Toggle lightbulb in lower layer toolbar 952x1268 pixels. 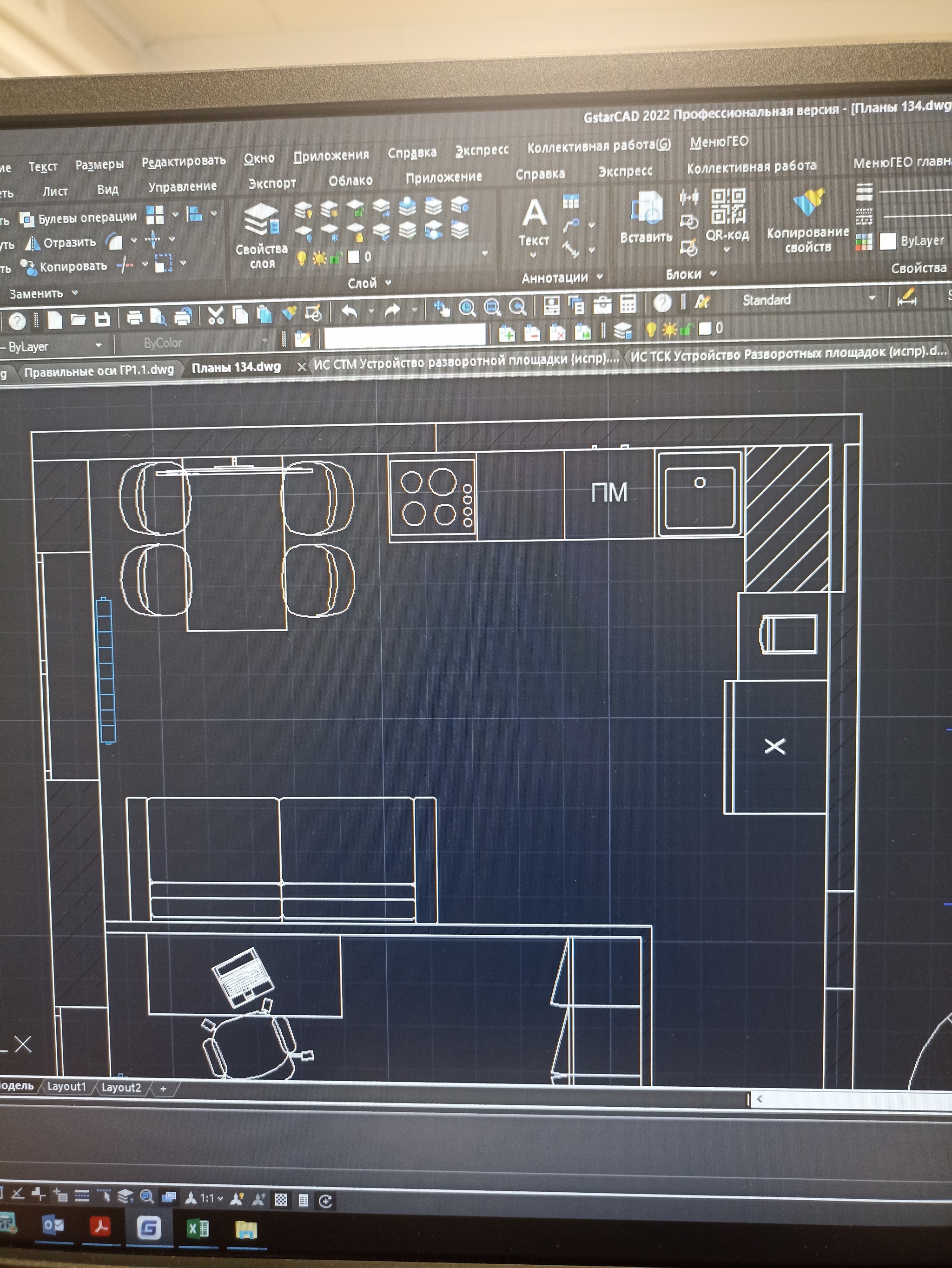point(651,330)
